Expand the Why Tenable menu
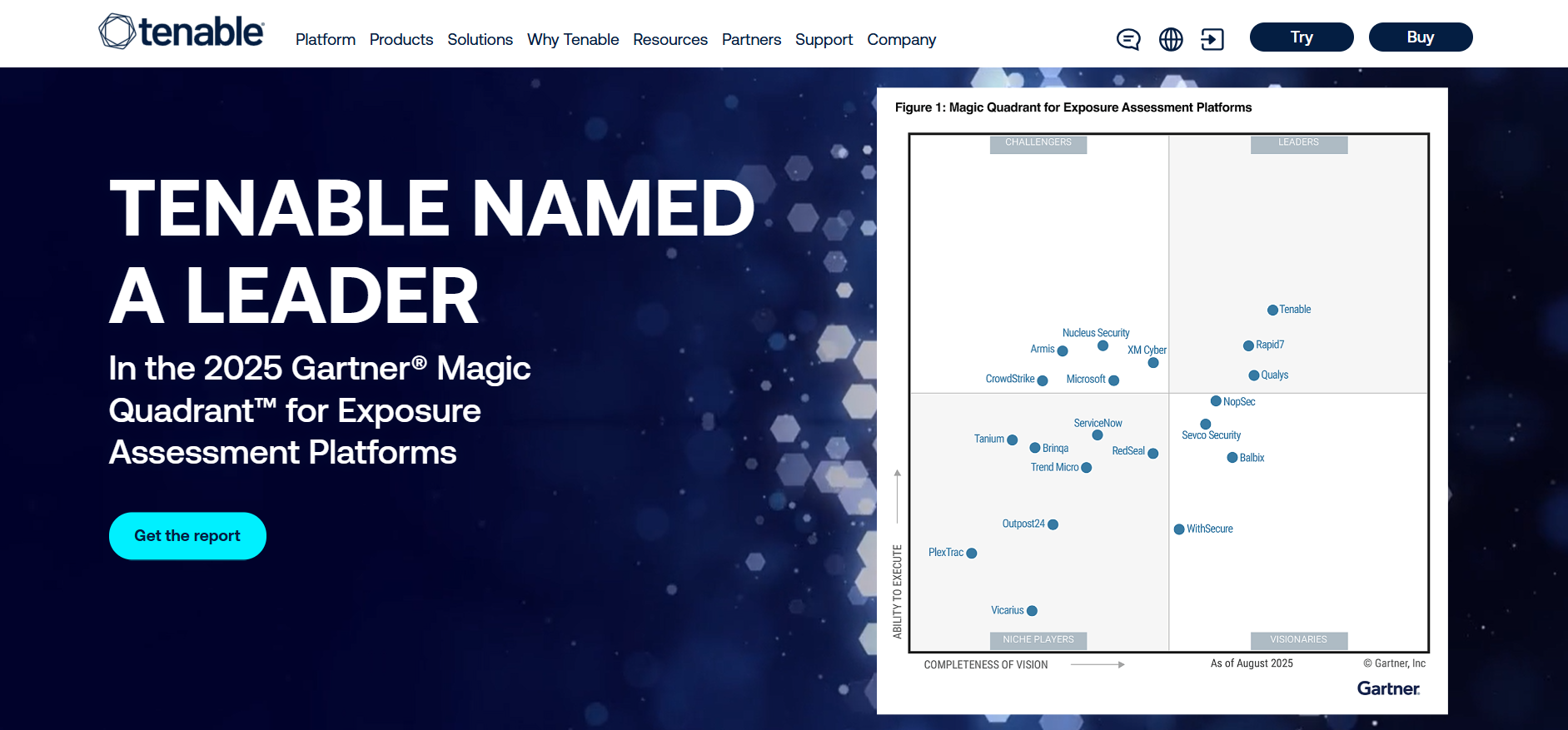Screen dimensions: 1568x730 [573, 40]
